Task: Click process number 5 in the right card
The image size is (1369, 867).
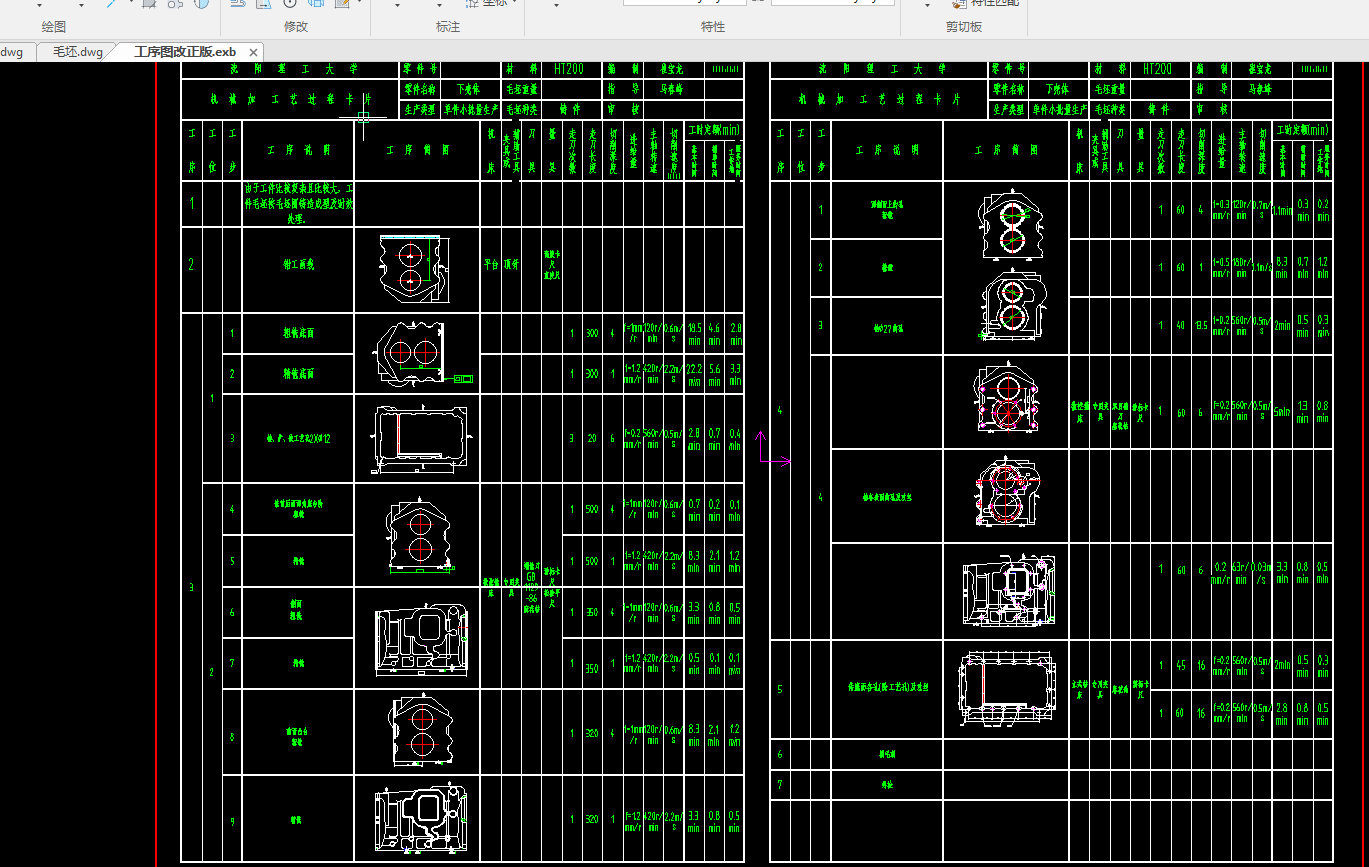Action: tap(780, 689)
